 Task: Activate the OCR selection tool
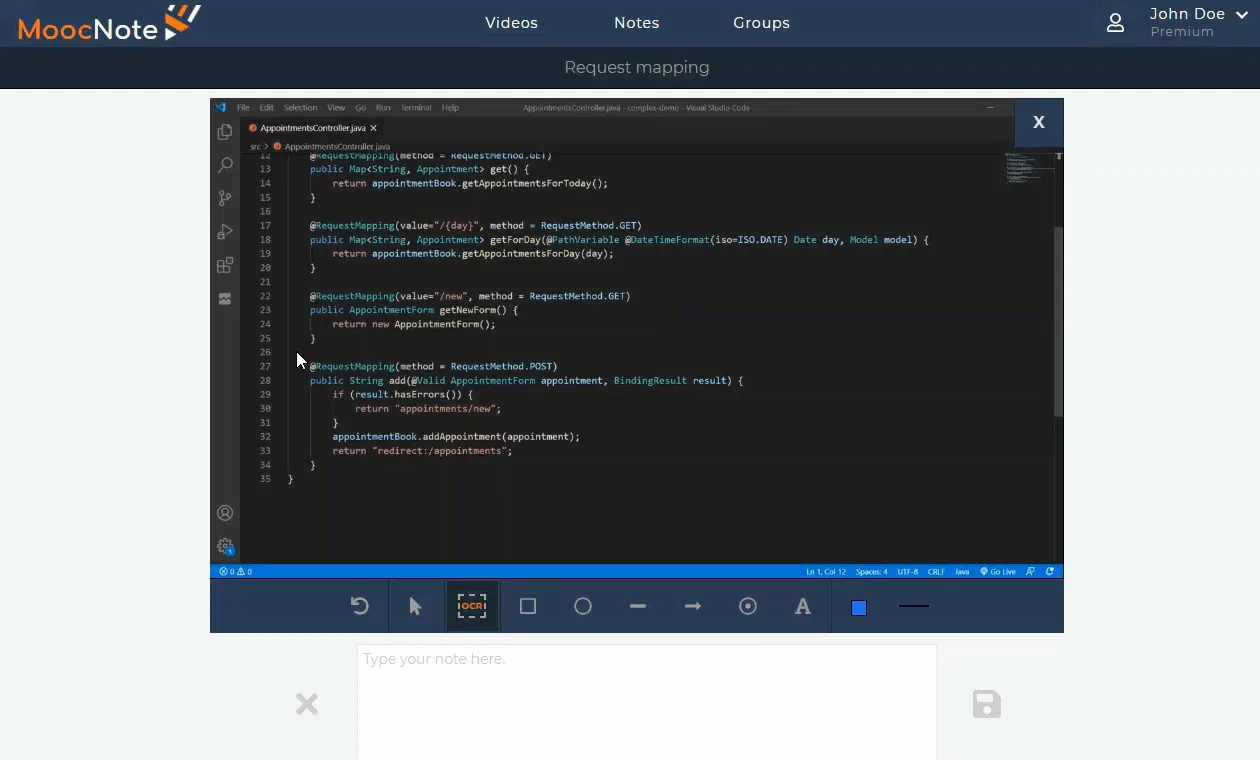point(472,606)
